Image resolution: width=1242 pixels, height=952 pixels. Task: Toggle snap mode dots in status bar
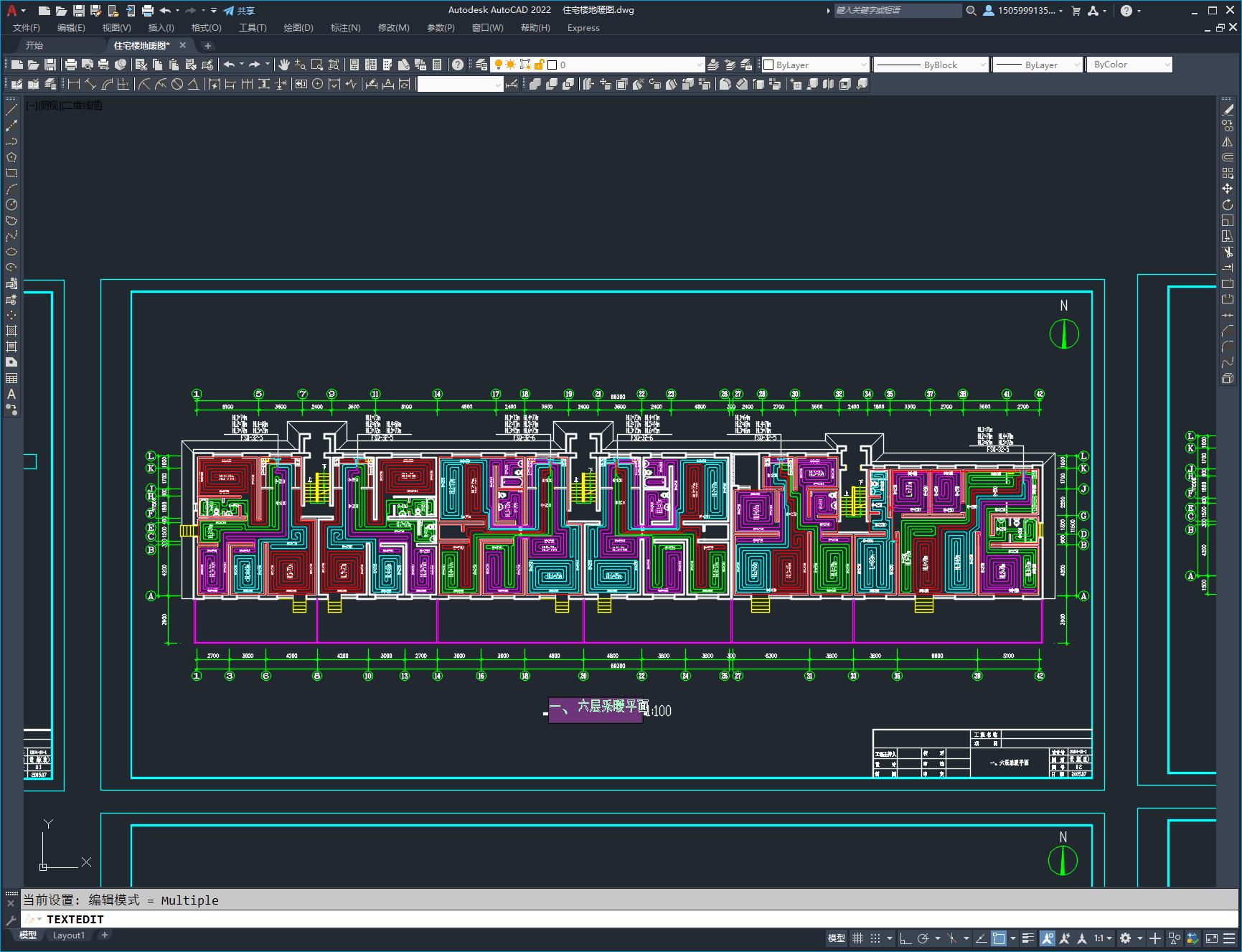(875, 938)
